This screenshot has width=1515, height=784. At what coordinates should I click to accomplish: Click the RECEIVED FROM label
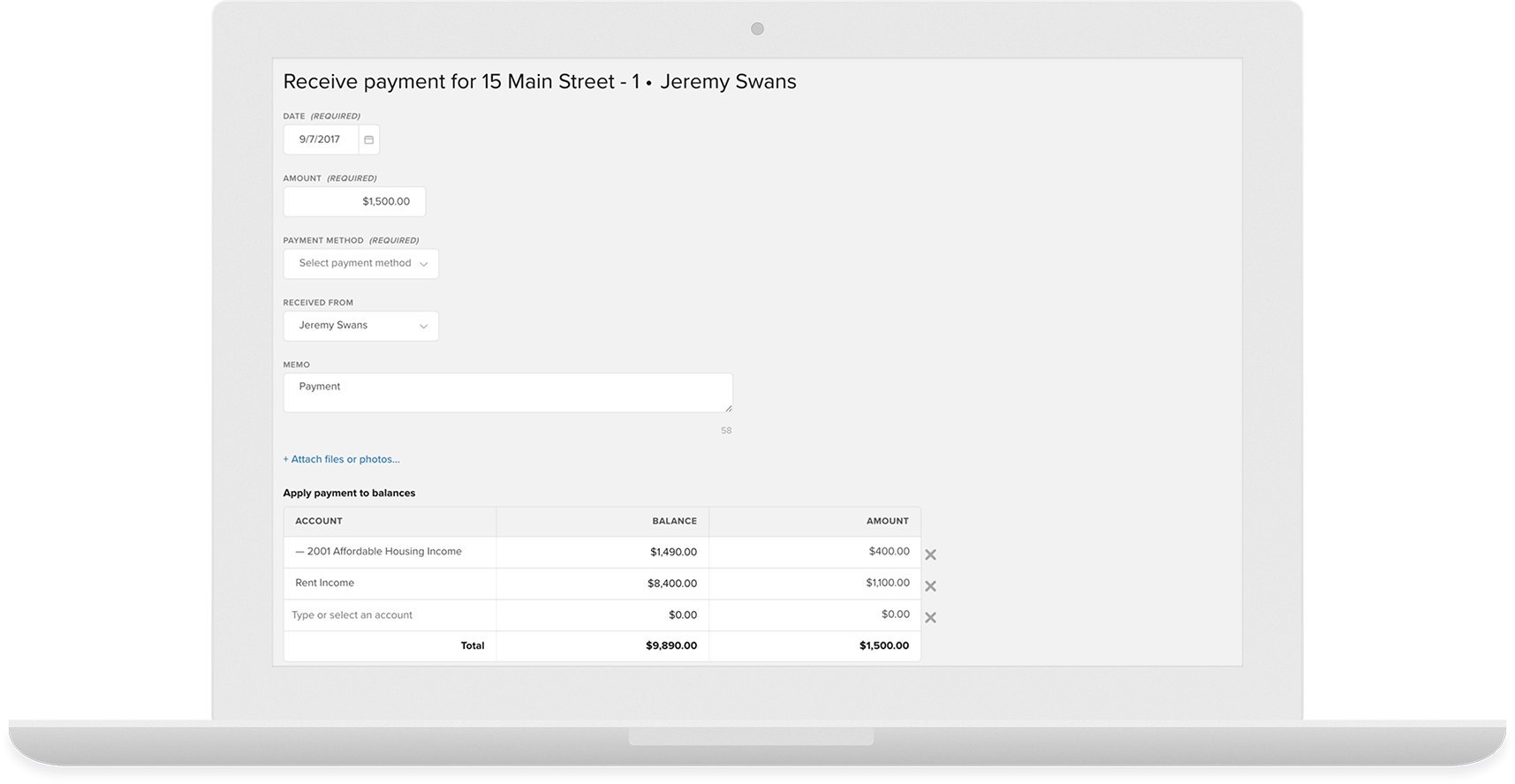pyautogui.click(x=318, y=303)
